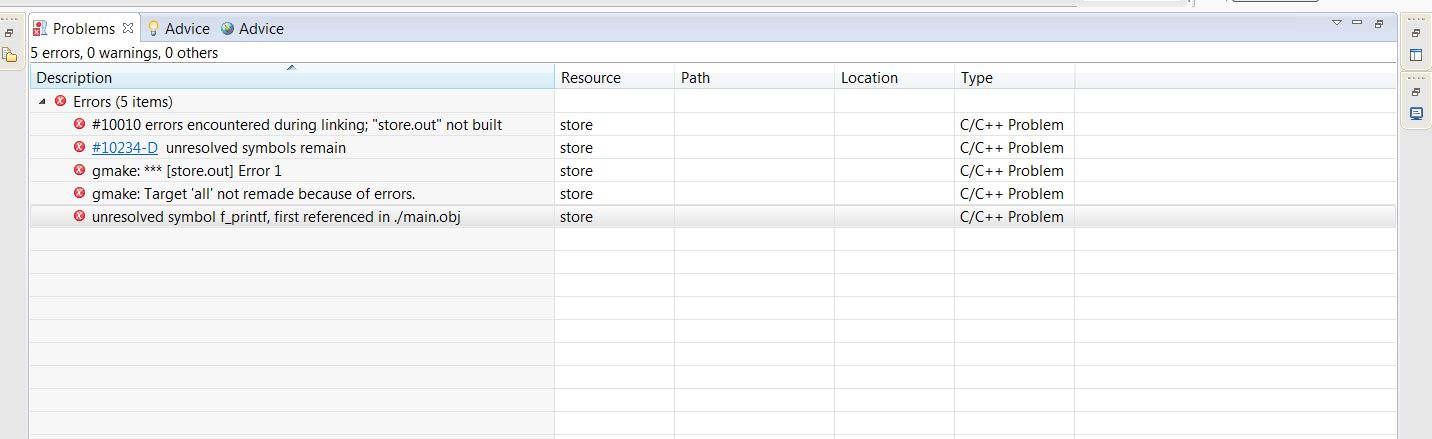Switch to the lightbulb Advice tab
Screen dimensions: 1432x439
[x=178, y=29]
